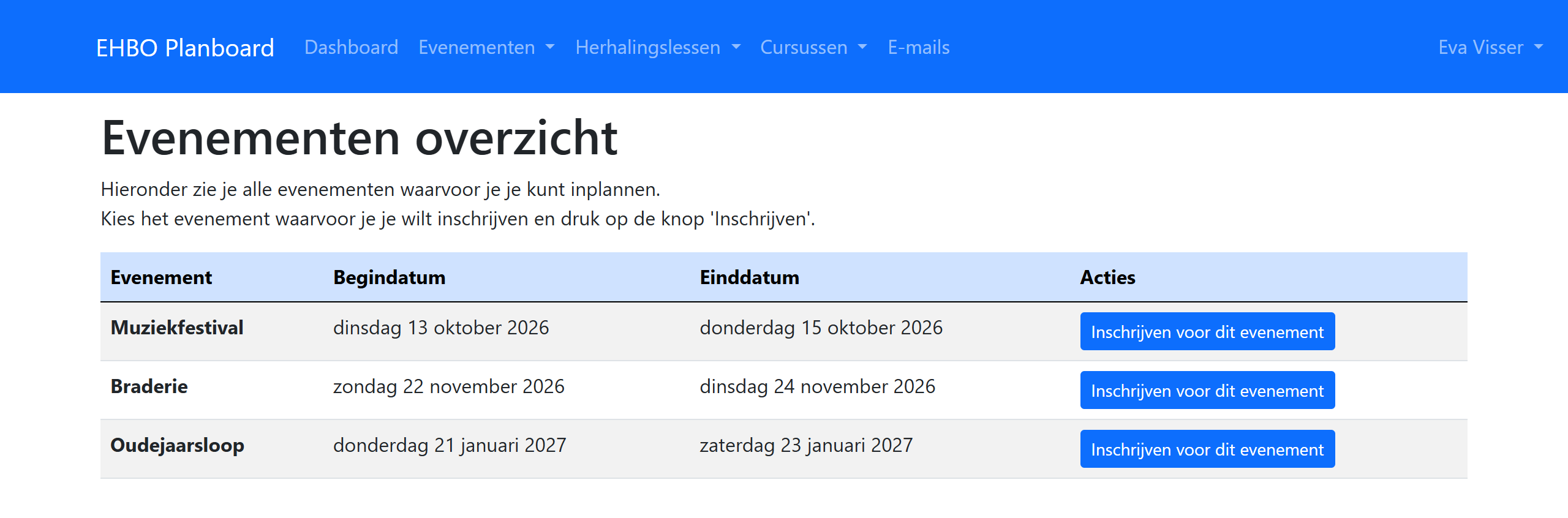Select start date dinsdag 13 oktober 2026
Viewport: 1568px width, 518px height.
tap(441, 328)
